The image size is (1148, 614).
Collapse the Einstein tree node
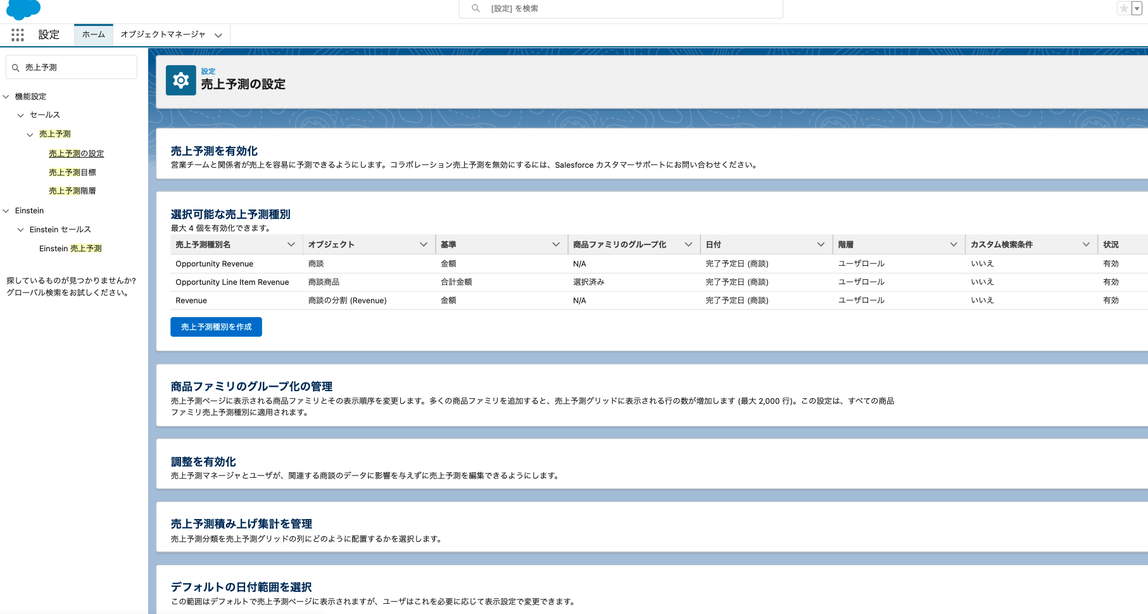[7, 211]
